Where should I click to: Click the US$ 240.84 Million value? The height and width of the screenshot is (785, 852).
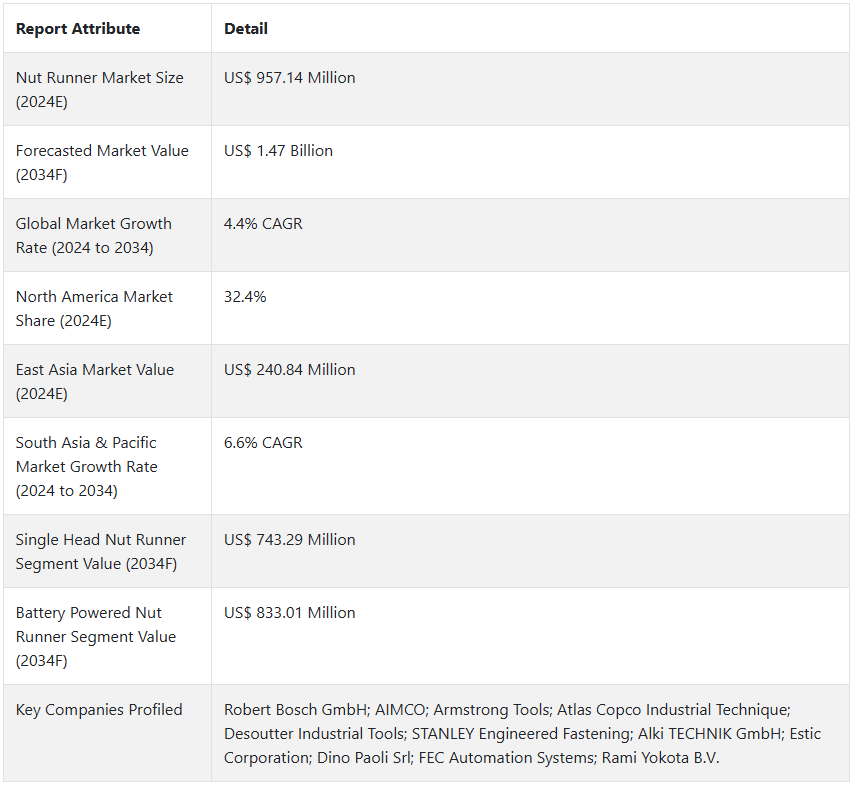290,370
